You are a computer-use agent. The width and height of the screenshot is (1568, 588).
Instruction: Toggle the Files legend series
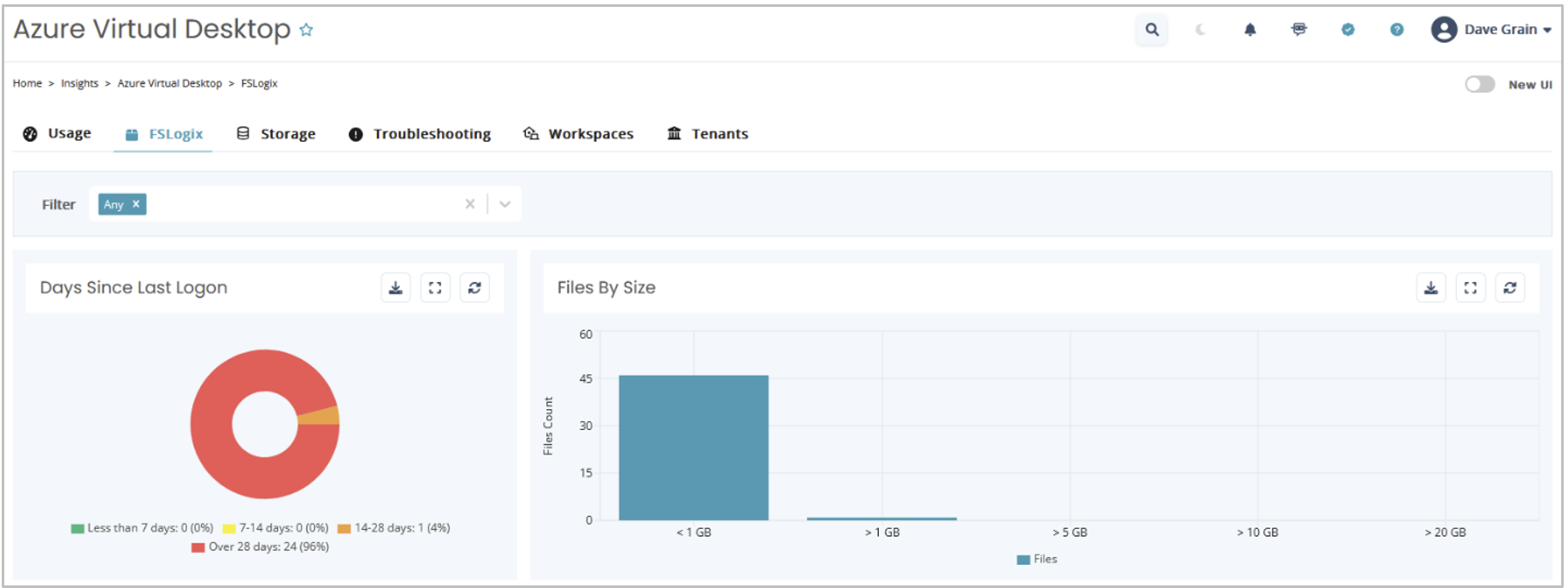(1037, 559)
